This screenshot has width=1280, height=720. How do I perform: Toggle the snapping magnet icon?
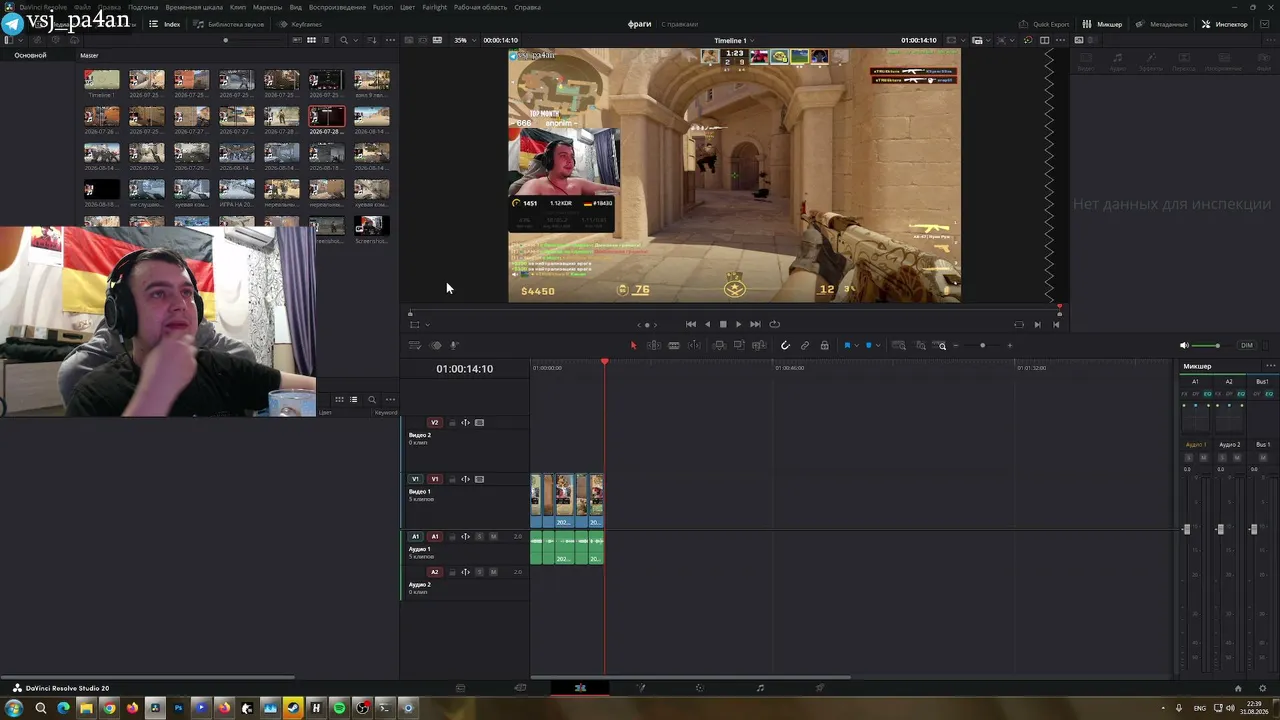(785, 346)
